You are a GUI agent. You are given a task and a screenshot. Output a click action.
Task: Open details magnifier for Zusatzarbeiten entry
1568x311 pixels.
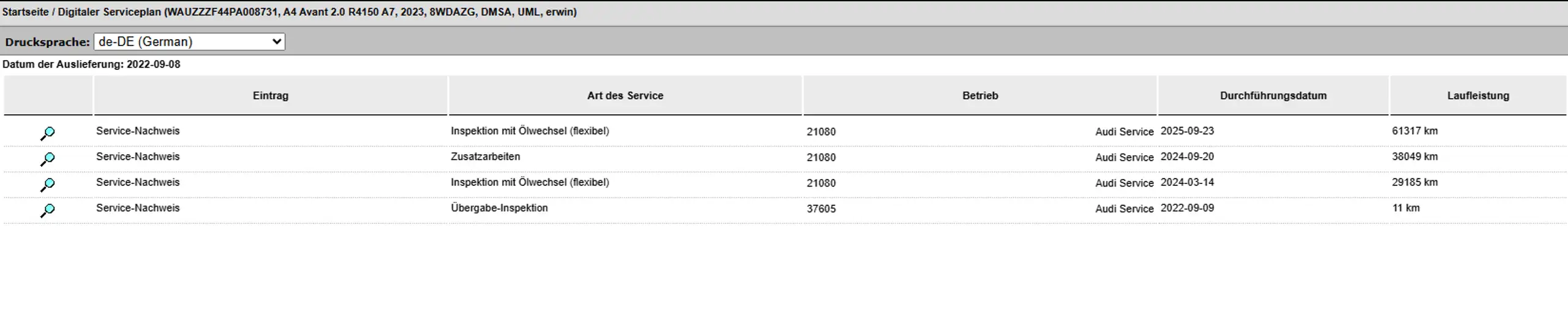47,159
